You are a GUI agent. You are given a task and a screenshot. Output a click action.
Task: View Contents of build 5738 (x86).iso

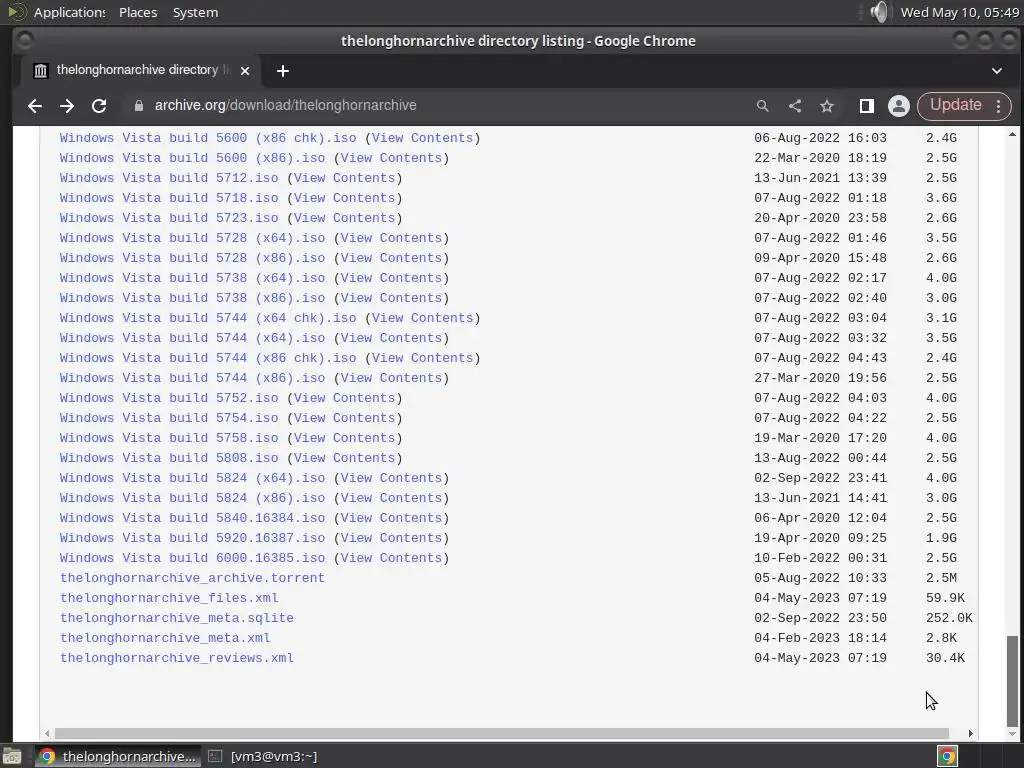(x=391, y=298)
